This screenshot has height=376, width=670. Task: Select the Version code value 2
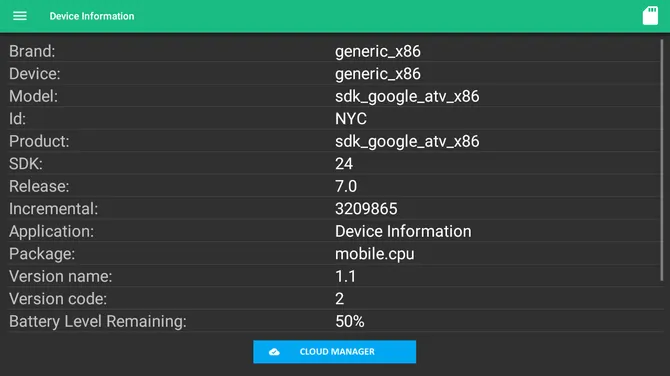click(339, 299)
